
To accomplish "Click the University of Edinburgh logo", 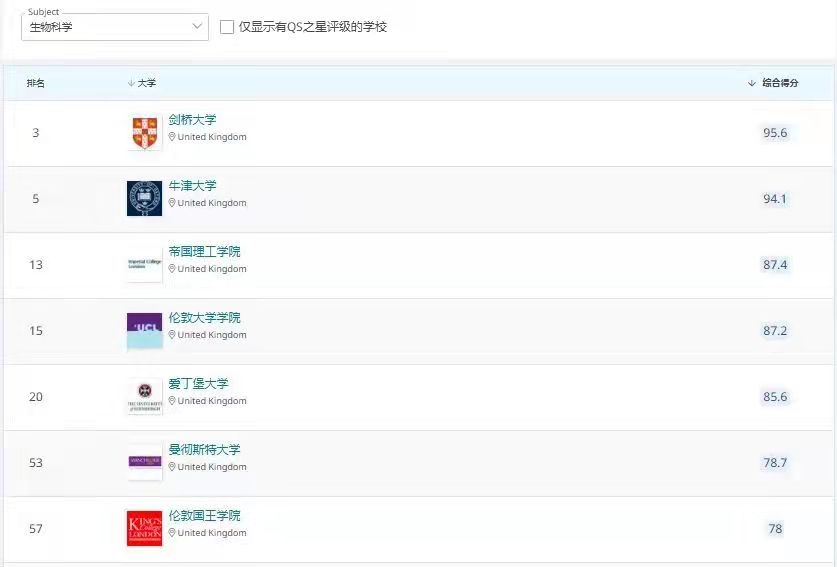I will tap(145, 397).
